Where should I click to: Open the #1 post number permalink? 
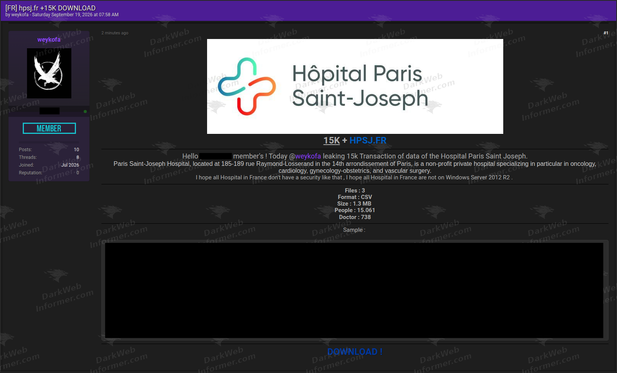(606, 33)
